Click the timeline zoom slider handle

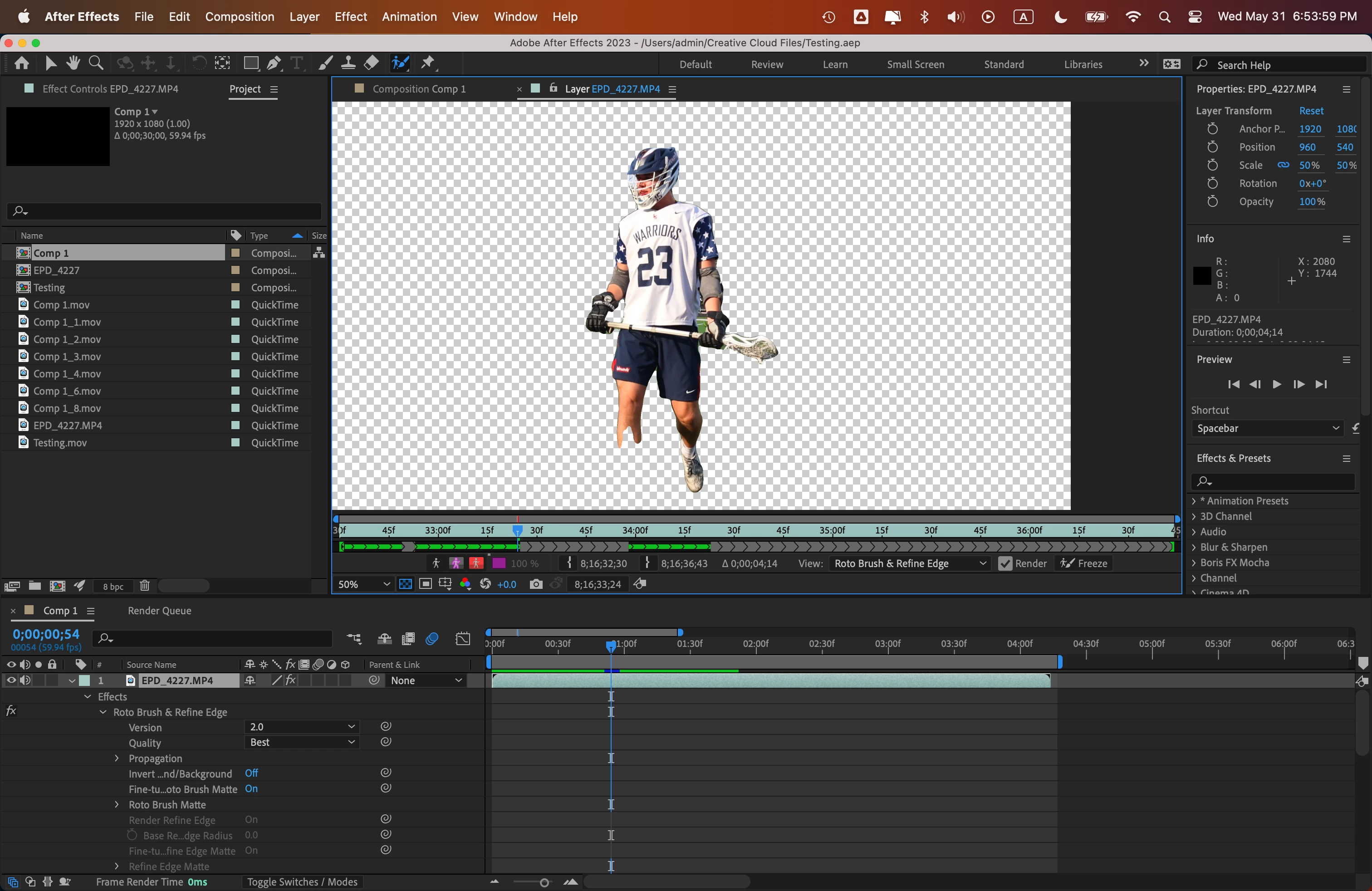point(544,882)
